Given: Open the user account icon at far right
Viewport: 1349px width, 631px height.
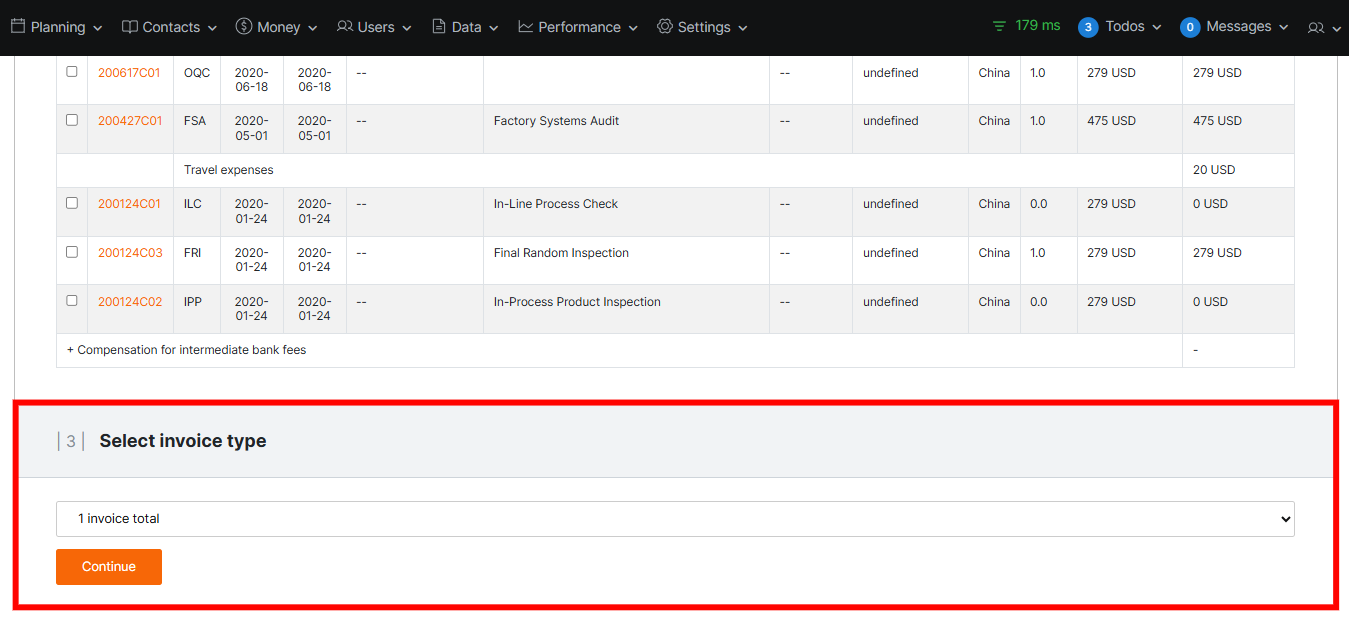Looking at the screenshot, I should tap(1316, 28).
